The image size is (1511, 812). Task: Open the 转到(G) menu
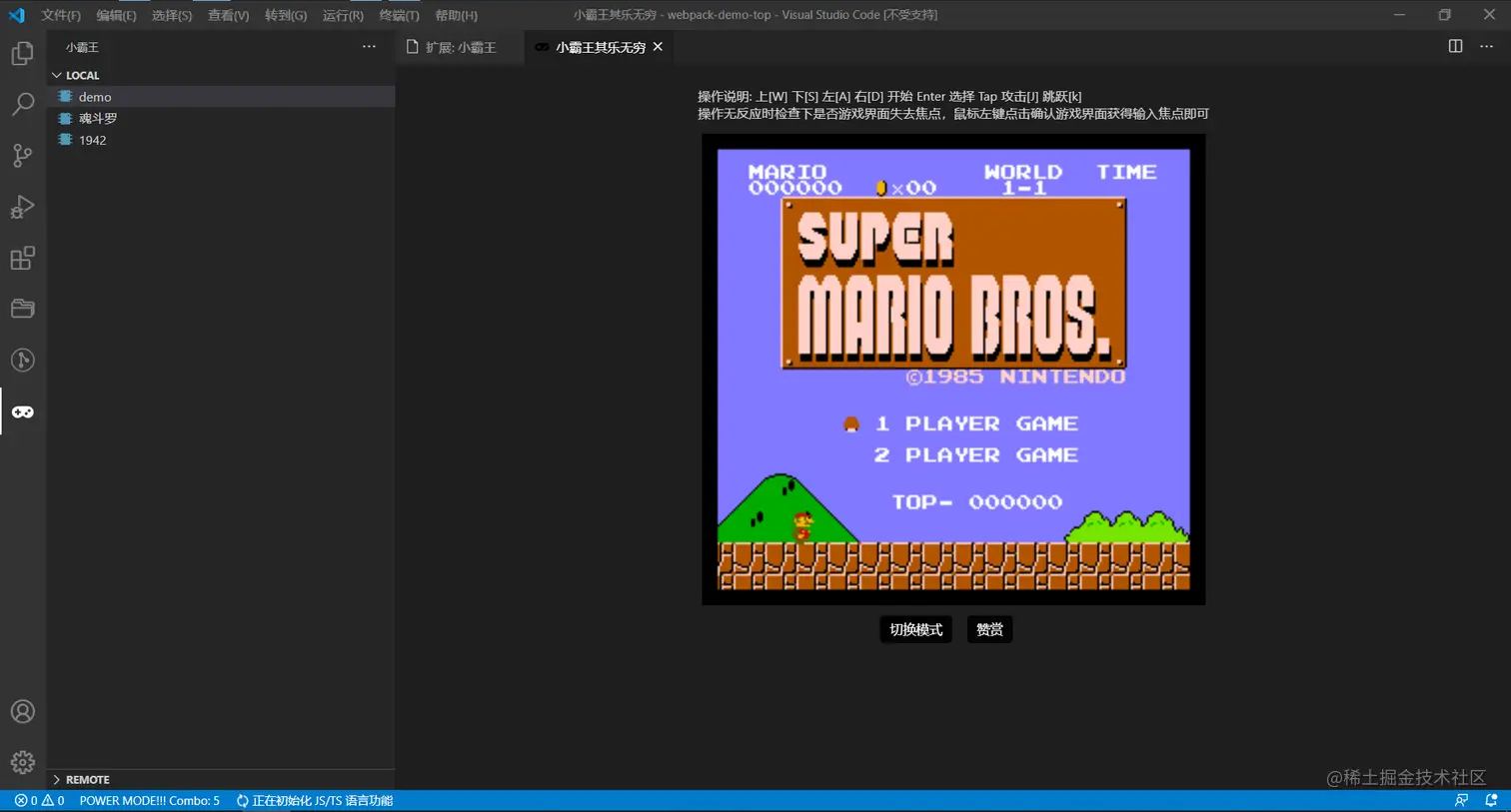tap(286, 15)
